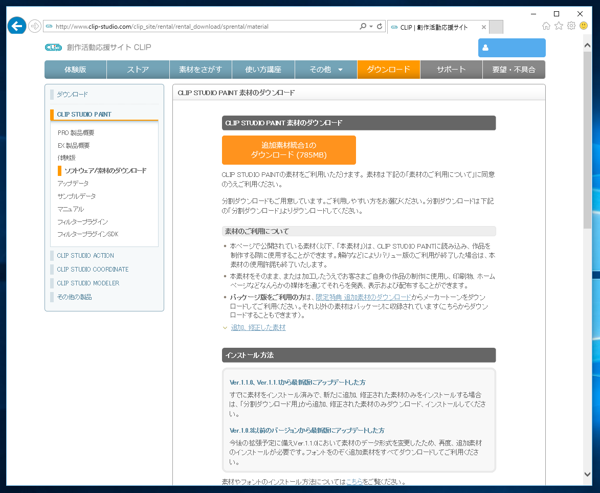Open 限定特典 追加素材のダウンロード link
Viewport: 600px width, 493px height.
[x=364, y=297]
